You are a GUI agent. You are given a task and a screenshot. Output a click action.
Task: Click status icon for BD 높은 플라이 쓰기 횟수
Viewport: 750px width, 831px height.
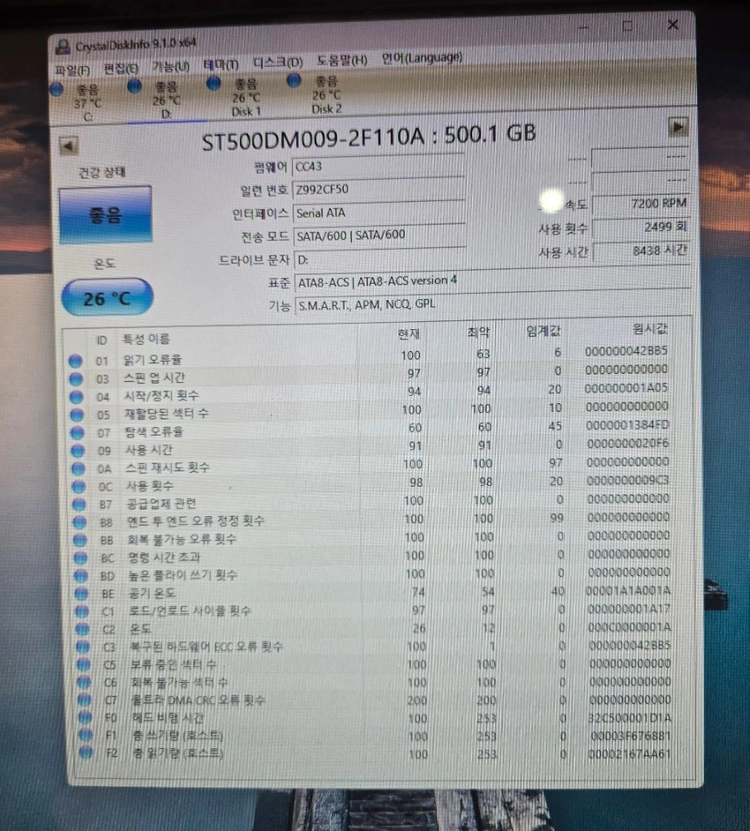[81, 576]
